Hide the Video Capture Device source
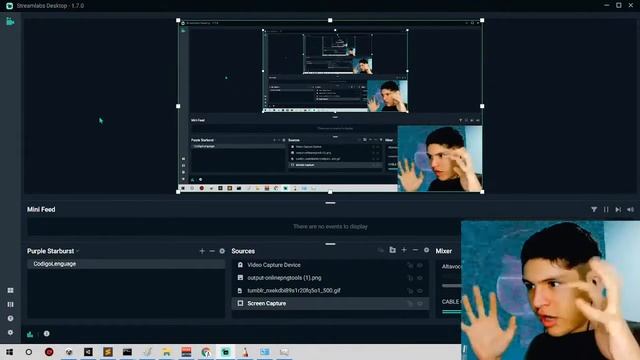 click(420, 265)
